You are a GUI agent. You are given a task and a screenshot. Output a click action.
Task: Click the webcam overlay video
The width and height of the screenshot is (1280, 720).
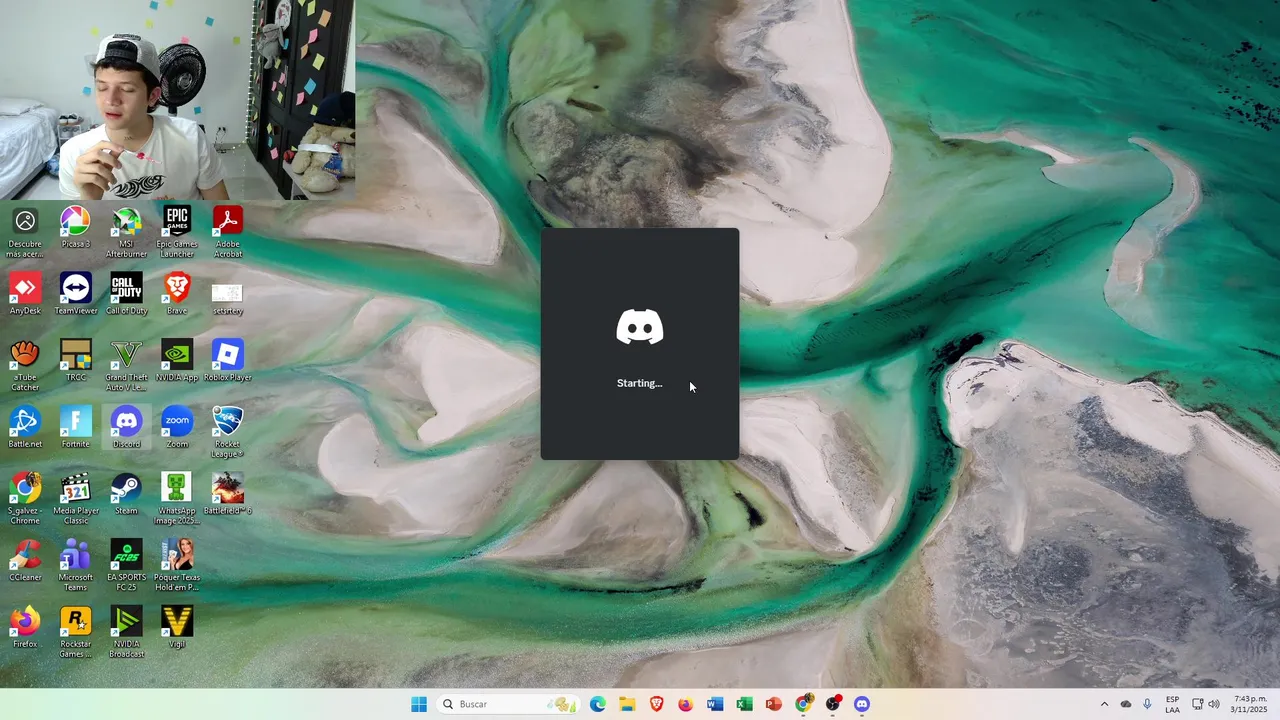pos(177,100)
